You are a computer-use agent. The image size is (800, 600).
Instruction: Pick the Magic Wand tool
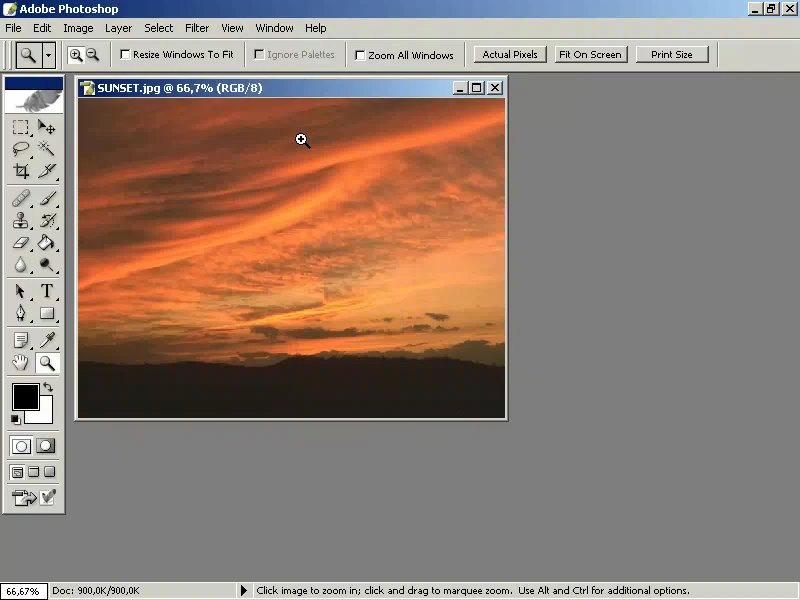coord(46,148)
